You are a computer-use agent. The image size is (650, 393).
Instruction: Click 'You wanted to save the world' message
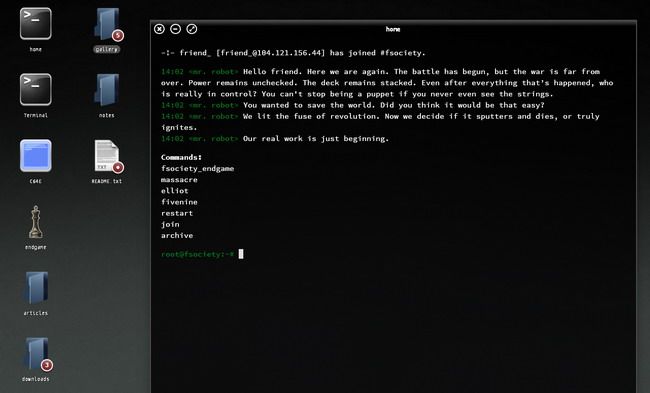point(393,105)
